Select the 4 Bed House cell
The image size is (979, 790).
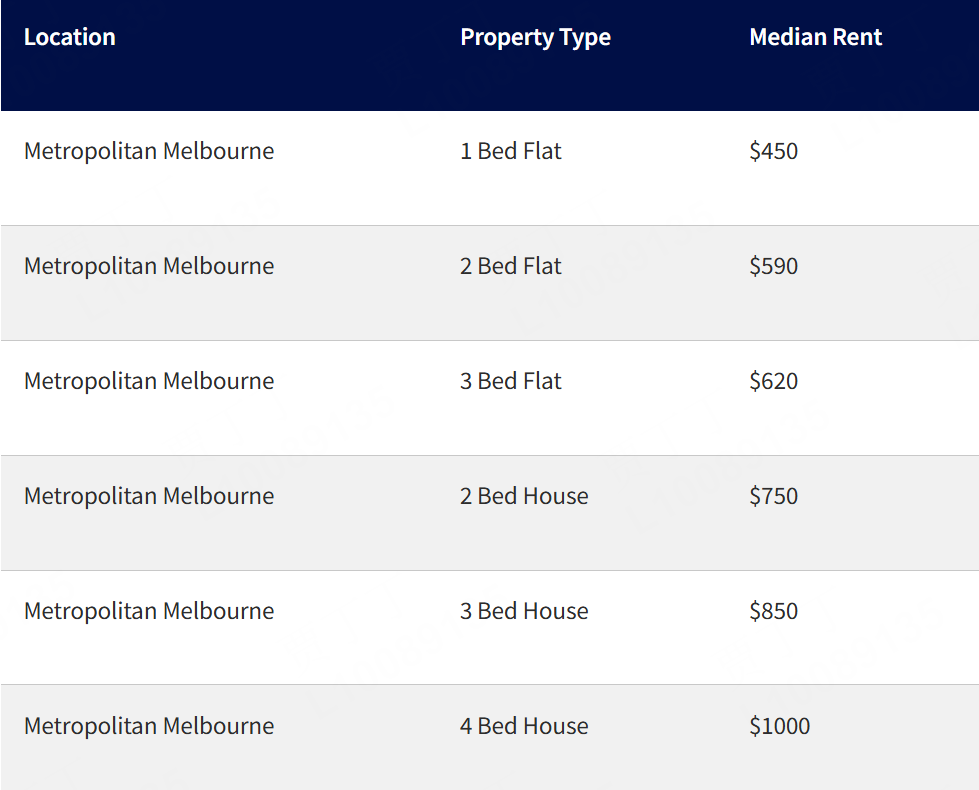(x=524, y=727)
